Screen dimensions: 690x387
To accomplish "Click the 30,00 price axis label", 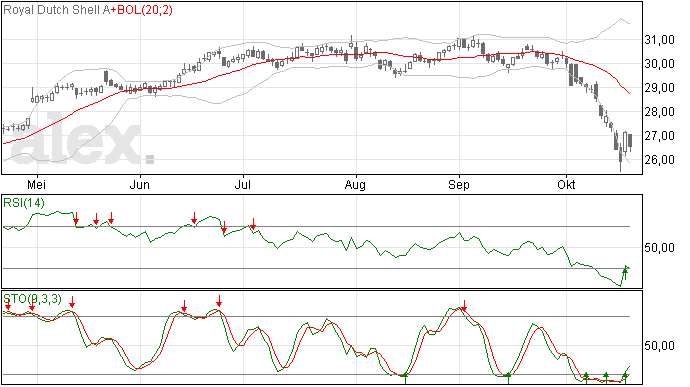I will [659, 64].
